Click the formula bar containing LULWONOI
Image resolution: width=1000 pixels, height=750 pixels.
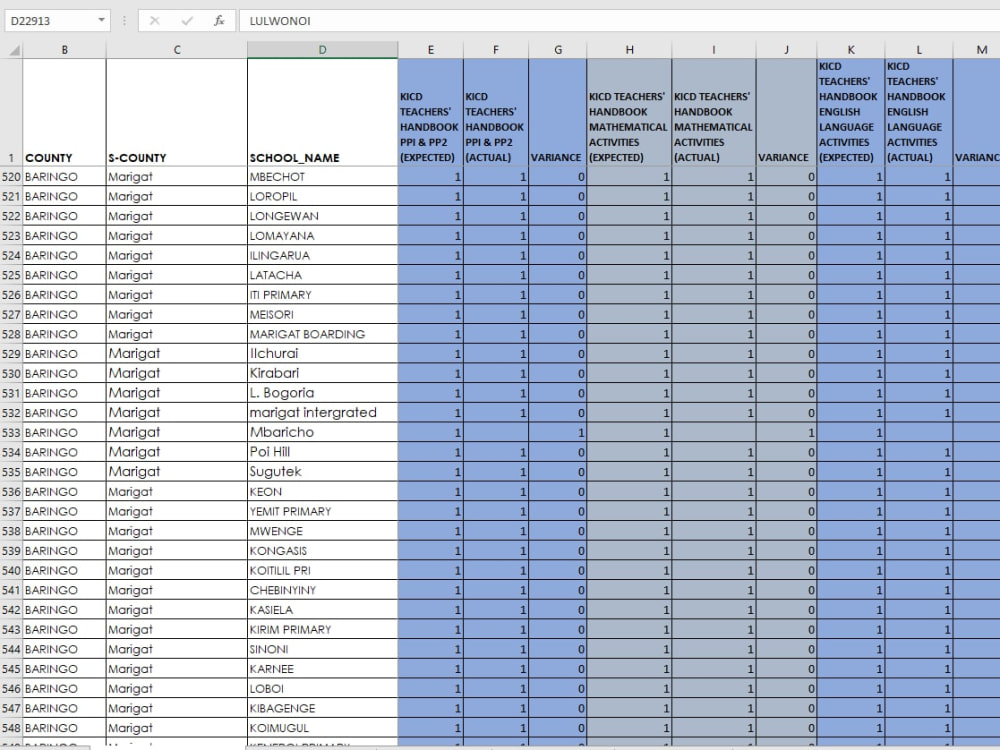click(x=619, y=20)
